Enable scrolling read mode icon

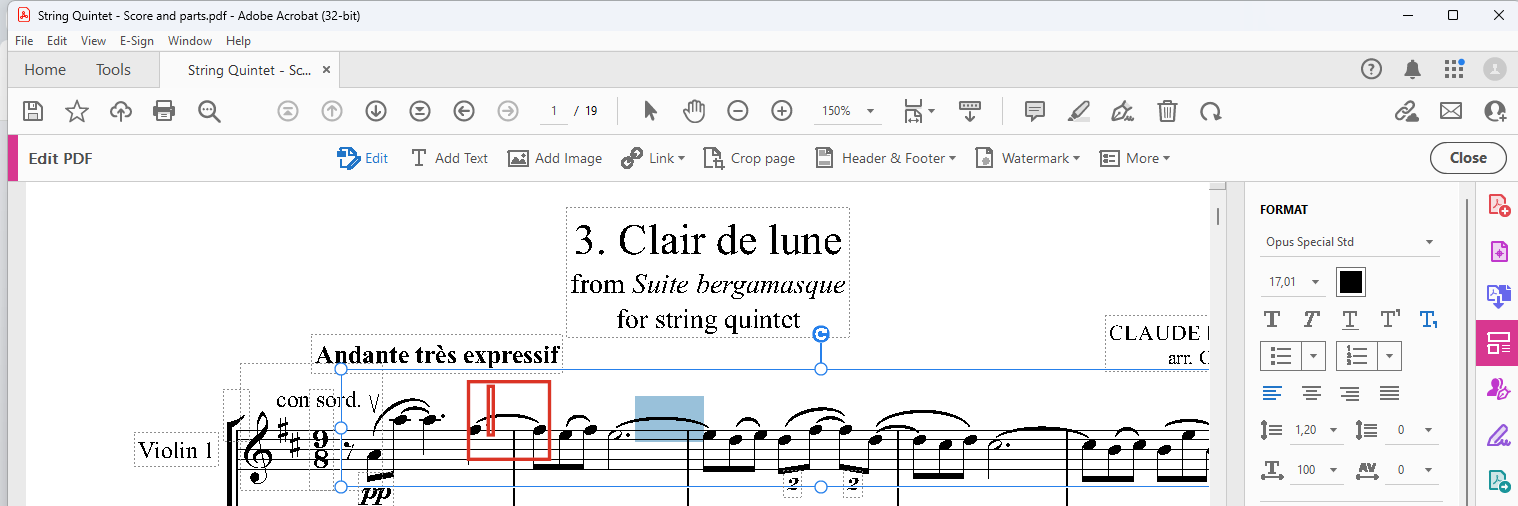click(x=969, y=111)
